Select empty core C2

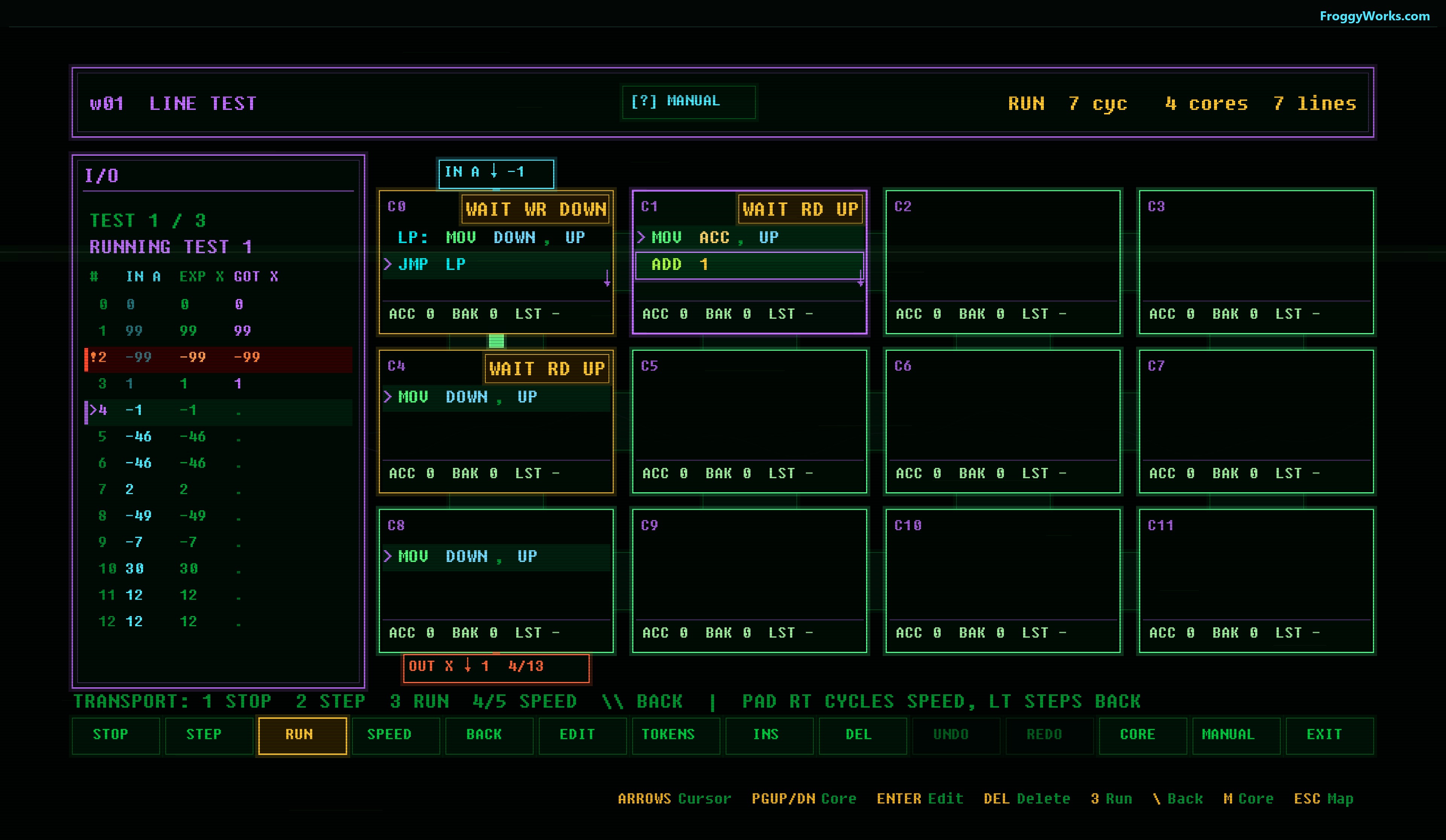[1002, 262]
